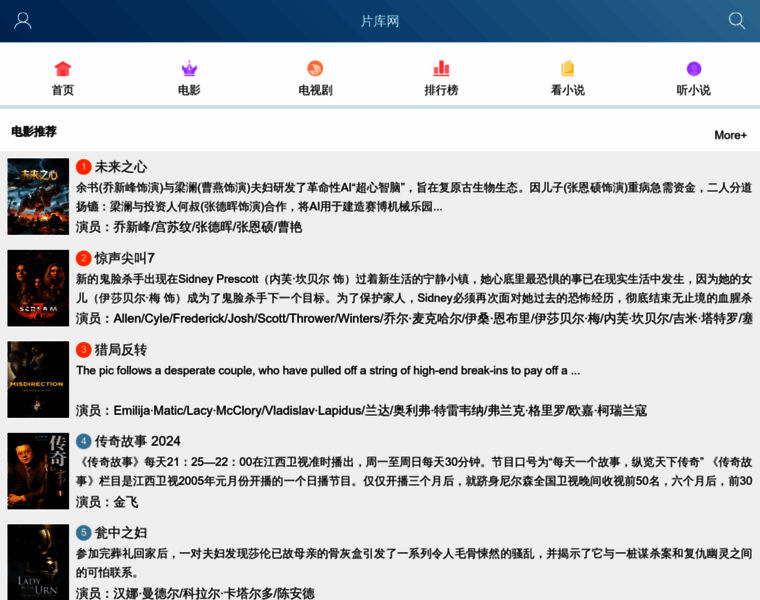
Task: Go to 首页 tab
Action: point(63,90)
